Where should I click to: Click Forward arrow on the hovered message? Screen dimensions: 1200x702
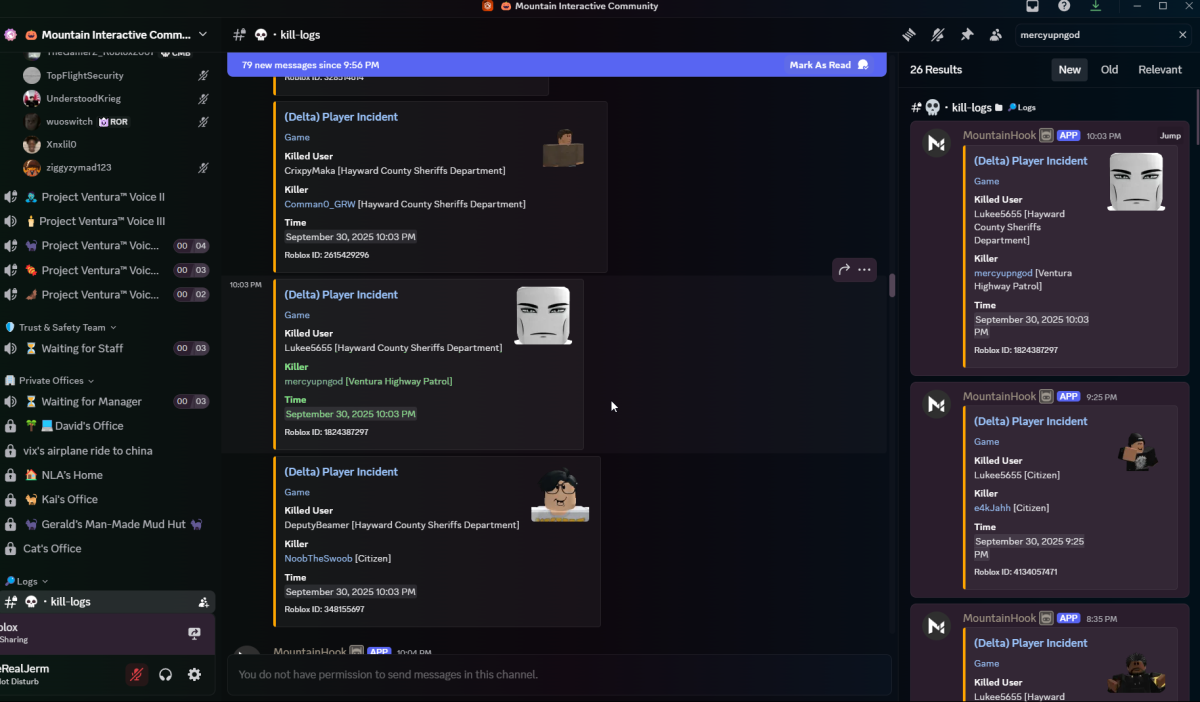(x=844, y=269)
